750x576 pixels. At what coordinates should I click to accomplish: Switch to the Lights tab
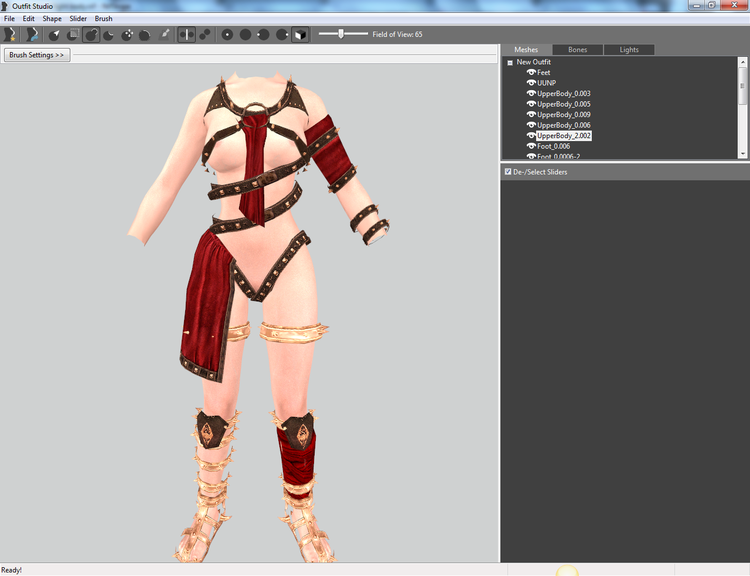tap(629, 50)
